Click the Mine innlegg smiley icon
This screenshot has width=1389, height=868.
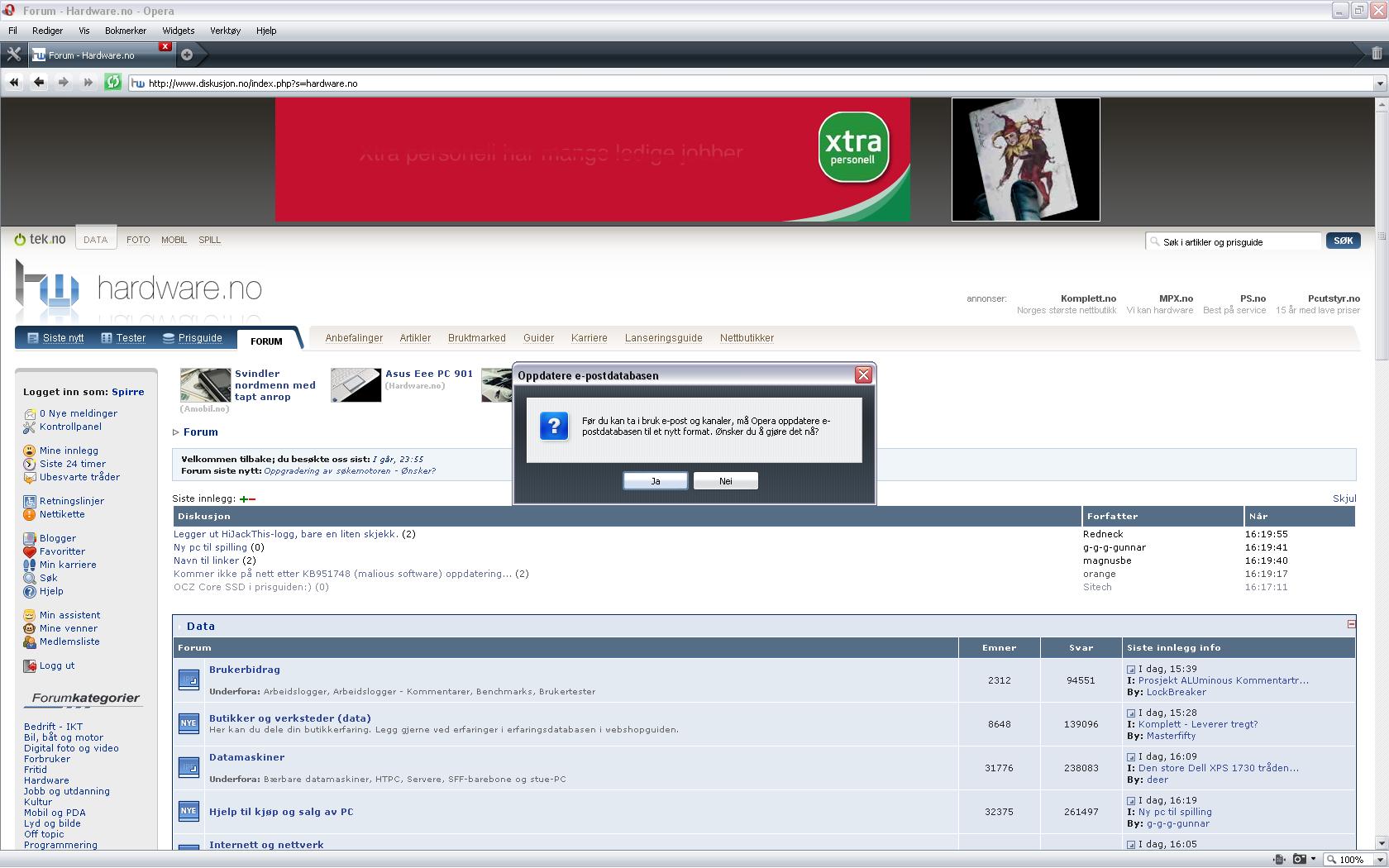point(30,451)
